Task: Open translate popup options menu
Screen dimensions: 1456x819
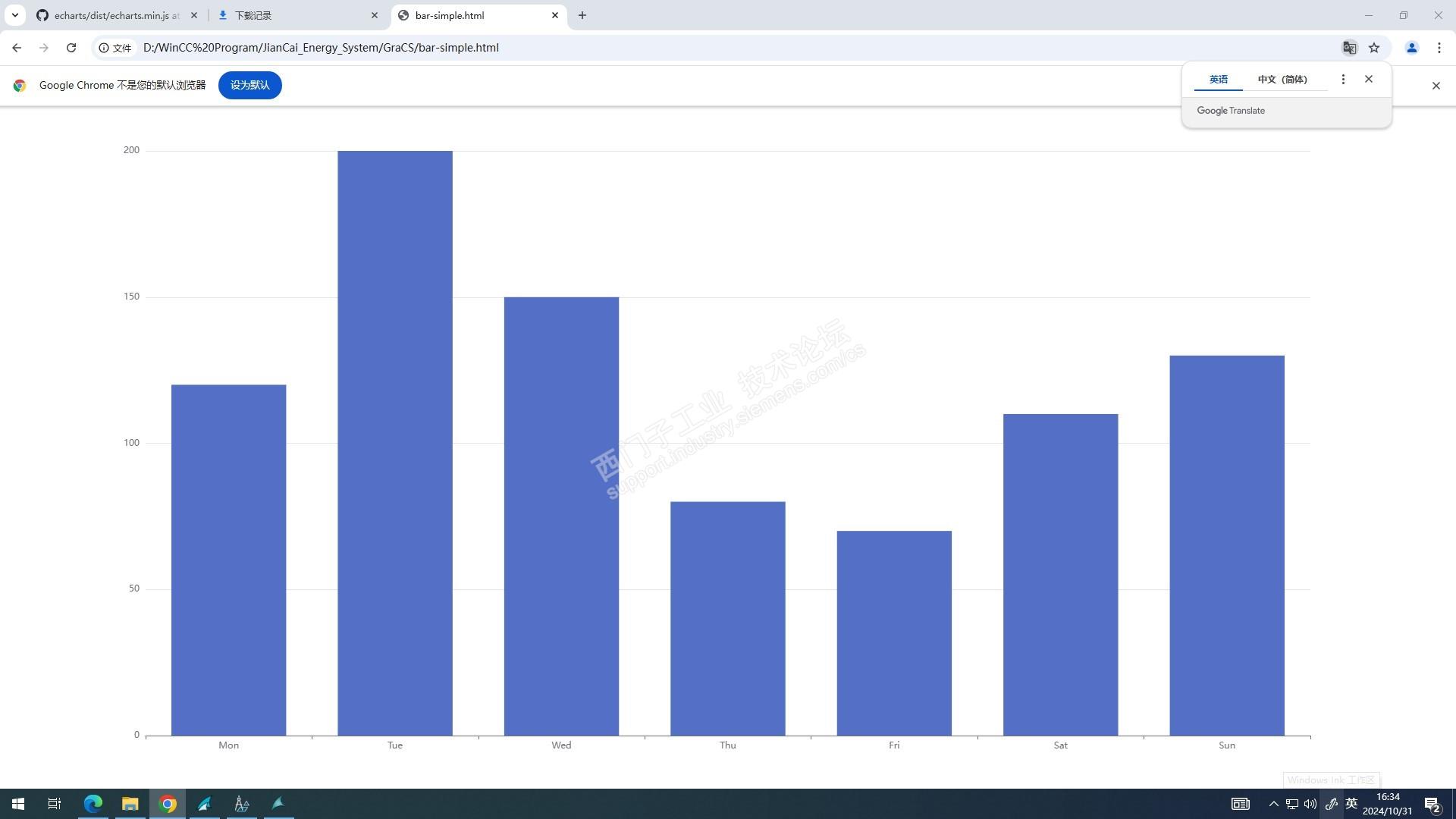Action: [x=1342, y=79]
